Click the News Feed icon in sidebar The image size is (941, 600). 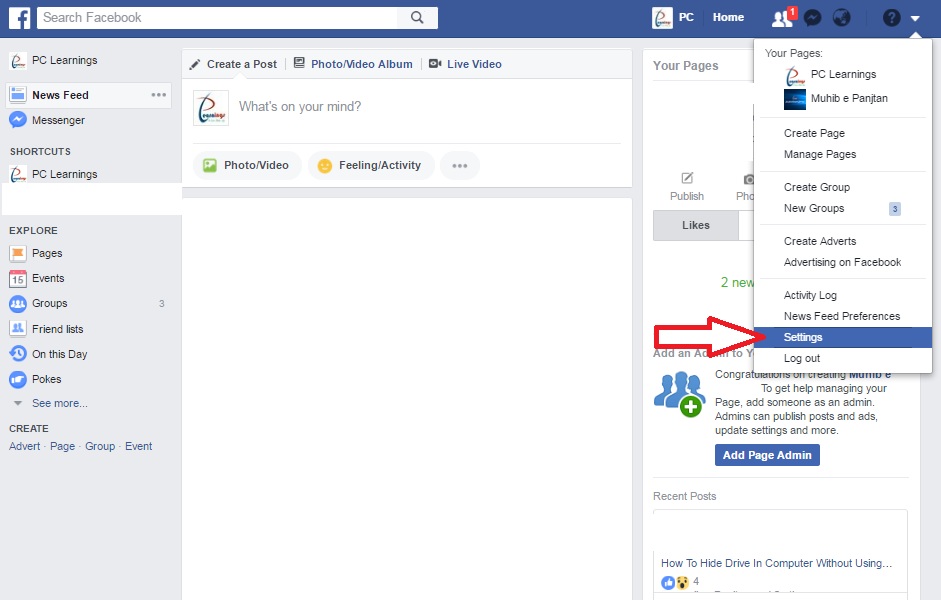18,95
